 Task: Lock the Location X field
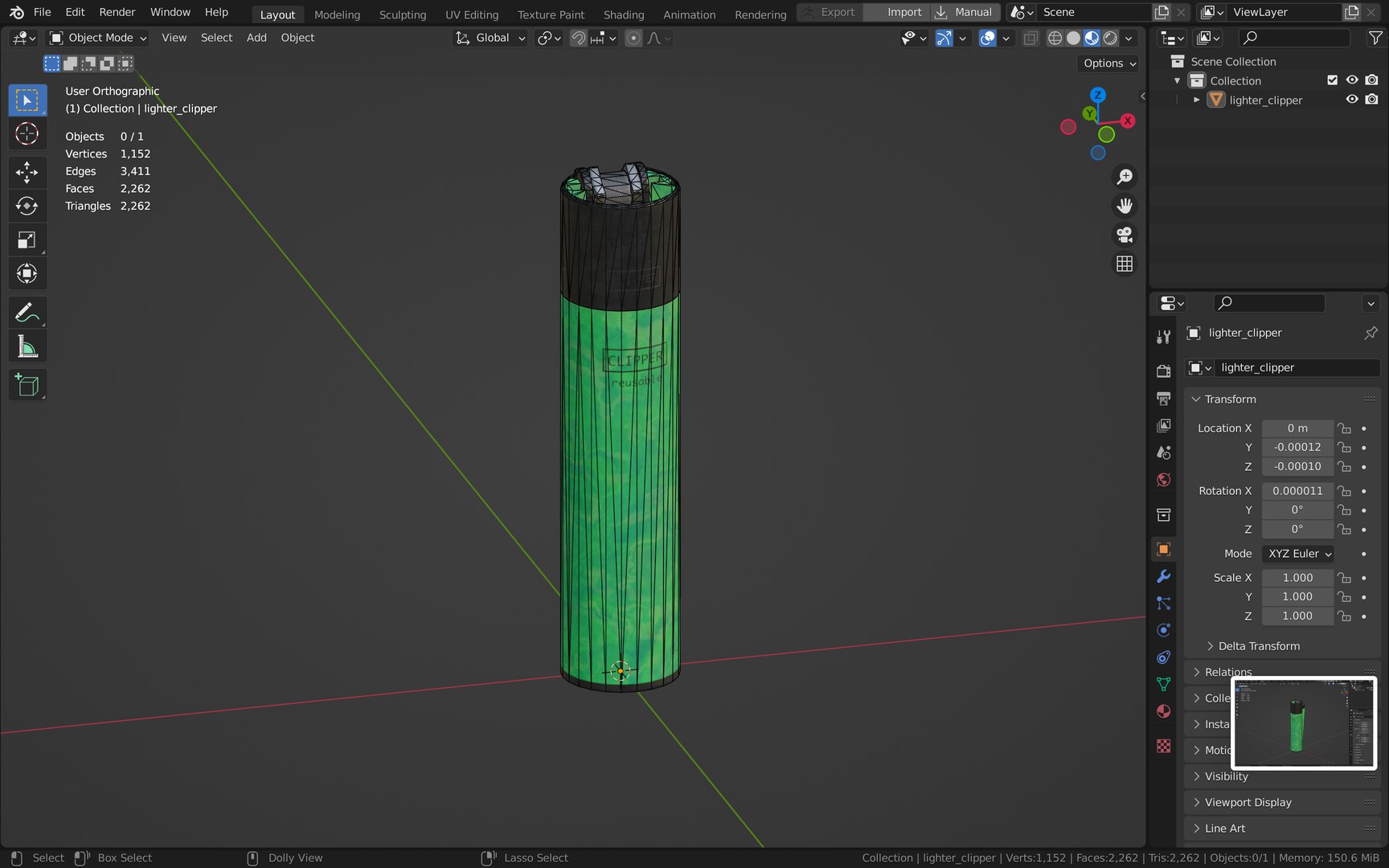coord(1344,428)
